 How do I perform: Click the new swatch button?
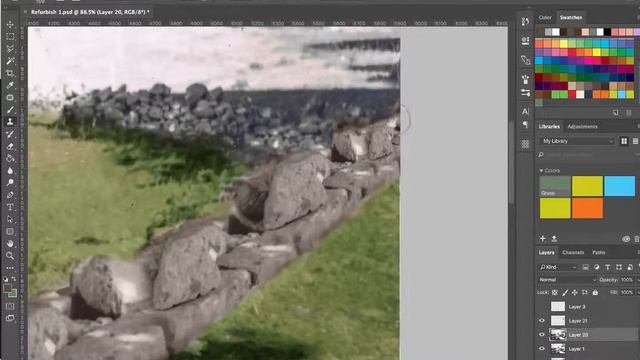click(x=616, y=112)
